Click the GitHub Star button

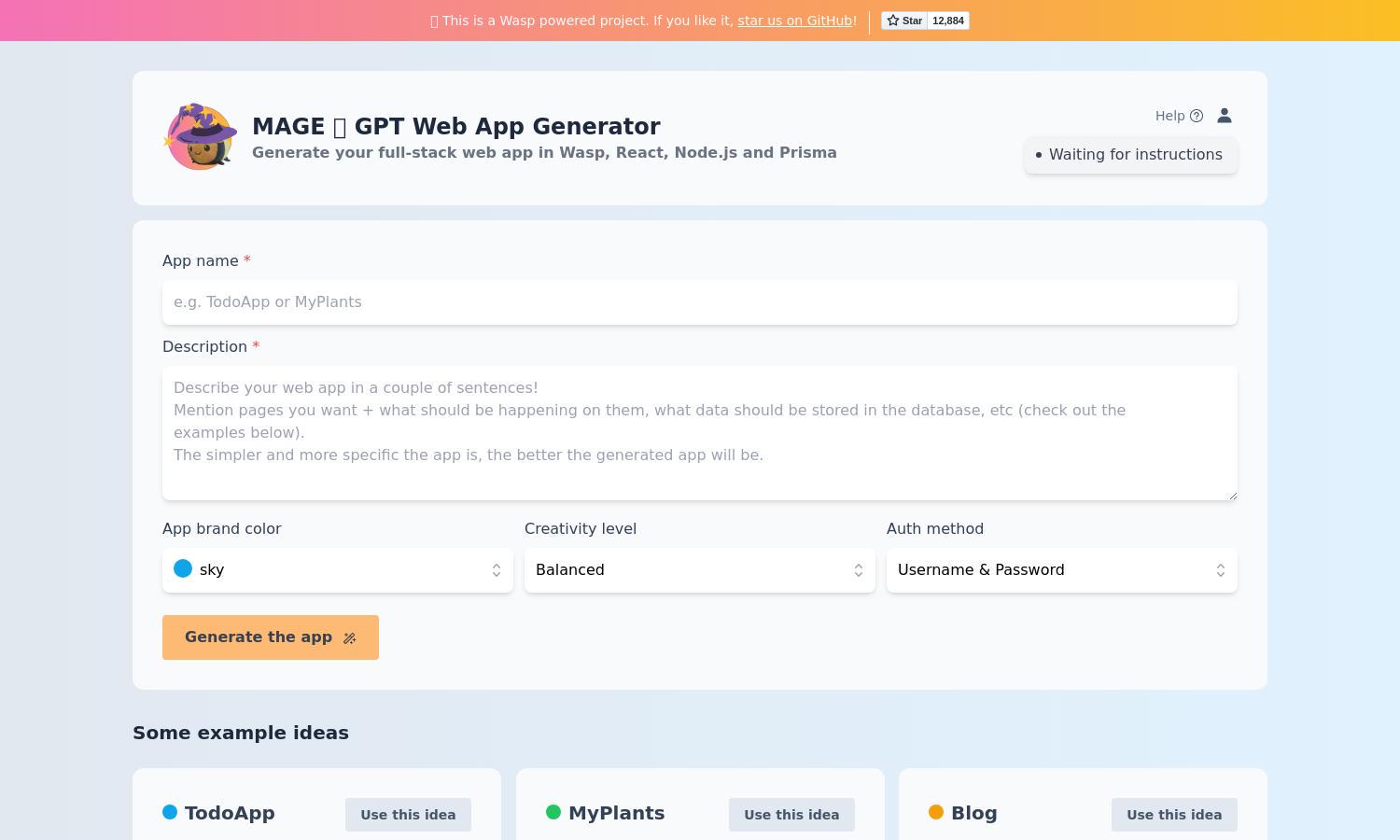(904, 21)
